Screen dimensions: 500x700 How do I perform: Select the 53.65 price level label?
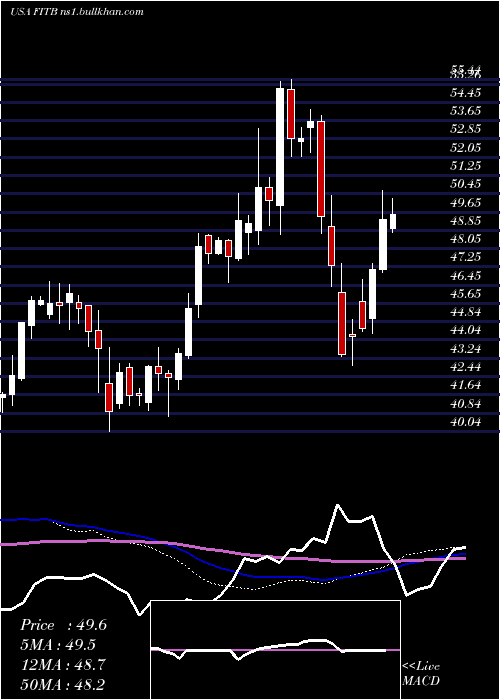pyautogui.click(x=465, y=111)
